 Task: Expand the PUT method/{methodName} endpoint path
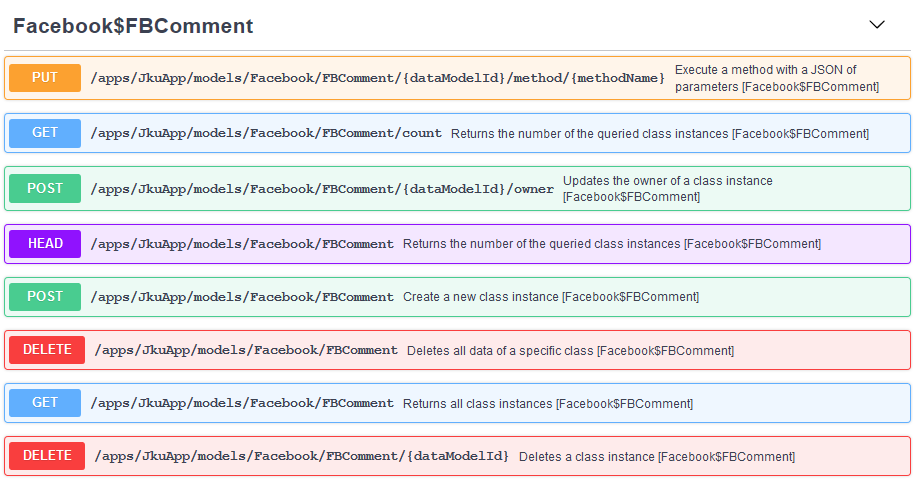click(377, 78)
